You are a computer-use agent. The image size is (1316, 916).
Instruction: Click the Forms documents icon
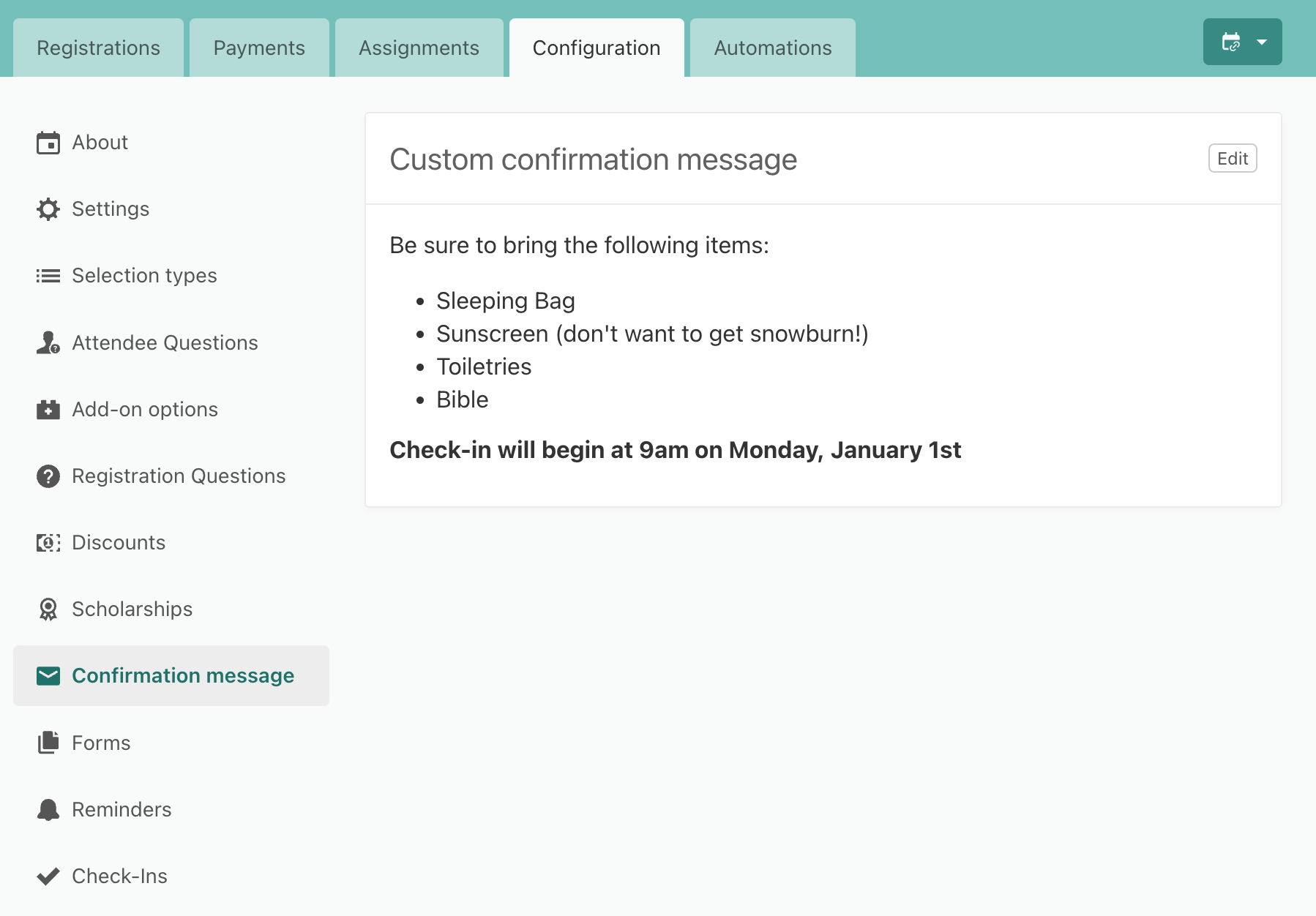48,743
